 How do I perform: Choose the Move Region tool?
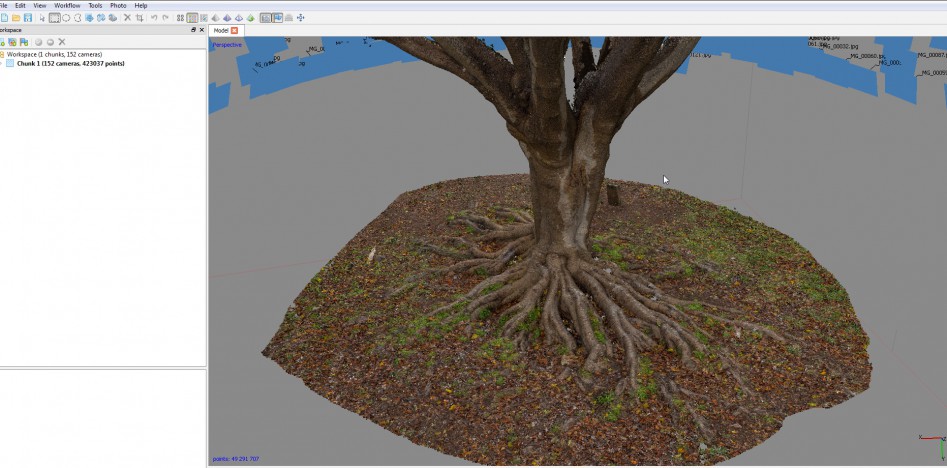(89, 18)
